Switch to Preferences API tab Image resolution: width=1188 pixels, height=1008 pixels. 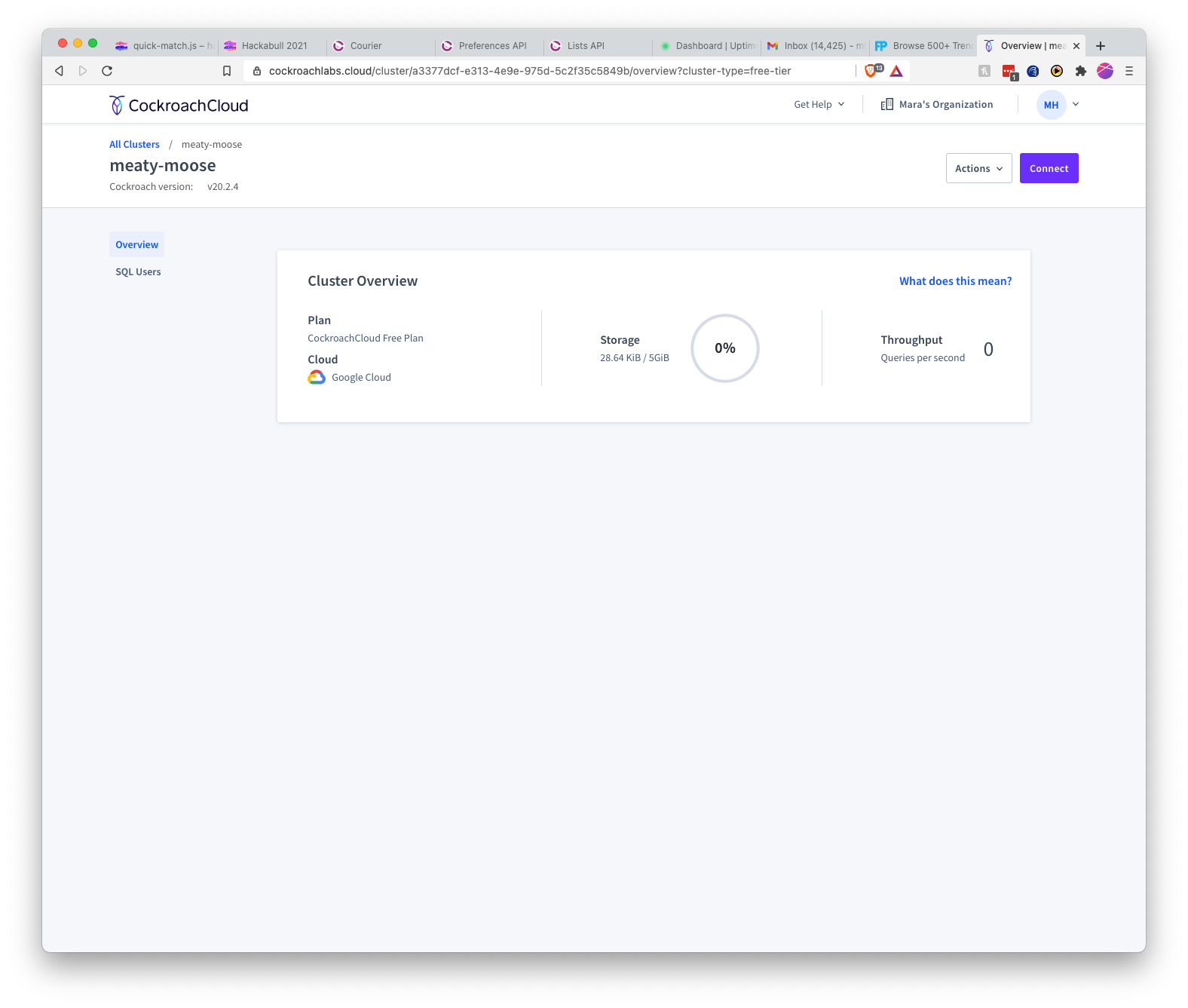489,46
